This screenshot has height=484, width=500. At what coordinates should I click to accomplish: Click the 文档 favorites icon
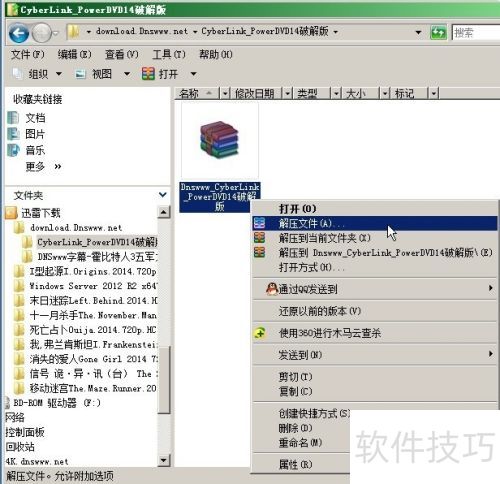point(13,118)
